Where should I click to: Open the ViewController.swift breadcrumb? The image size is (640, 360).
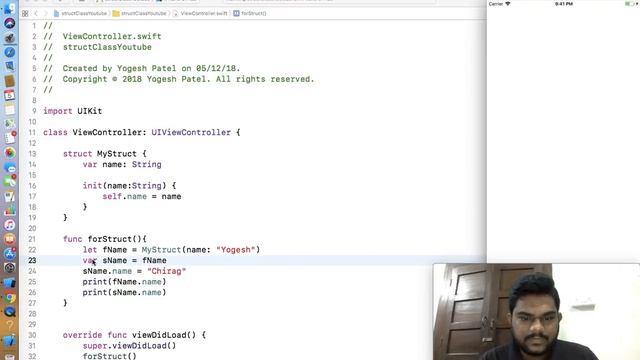[200, 13]
